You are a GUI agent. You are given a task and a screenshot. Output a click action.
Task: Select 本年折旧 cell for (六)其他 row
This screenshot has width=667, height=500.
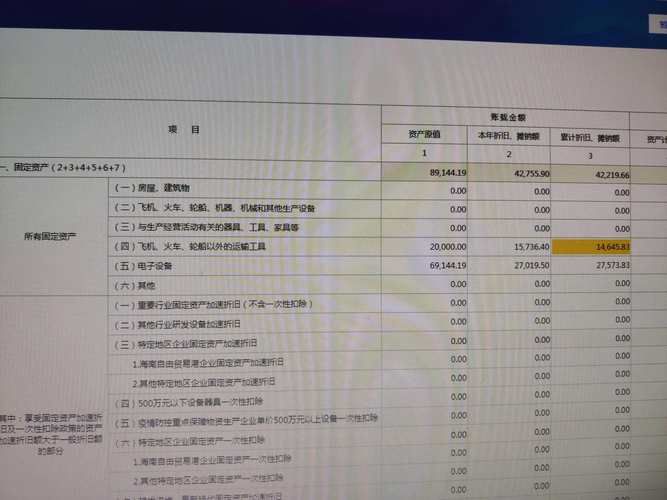tap(509, 283)
